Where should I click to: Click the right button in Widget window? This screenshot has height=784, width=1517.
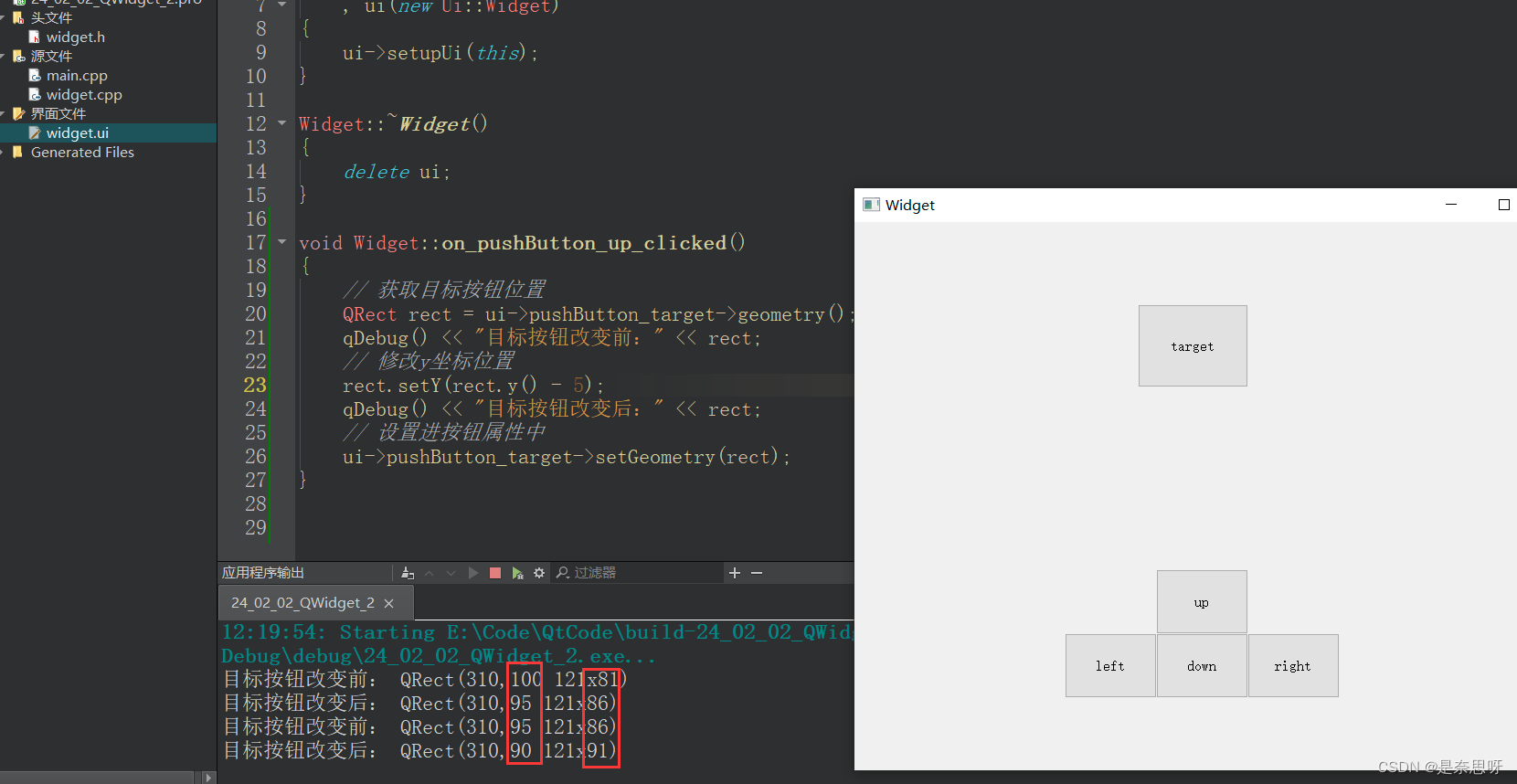coord(1293,665)
